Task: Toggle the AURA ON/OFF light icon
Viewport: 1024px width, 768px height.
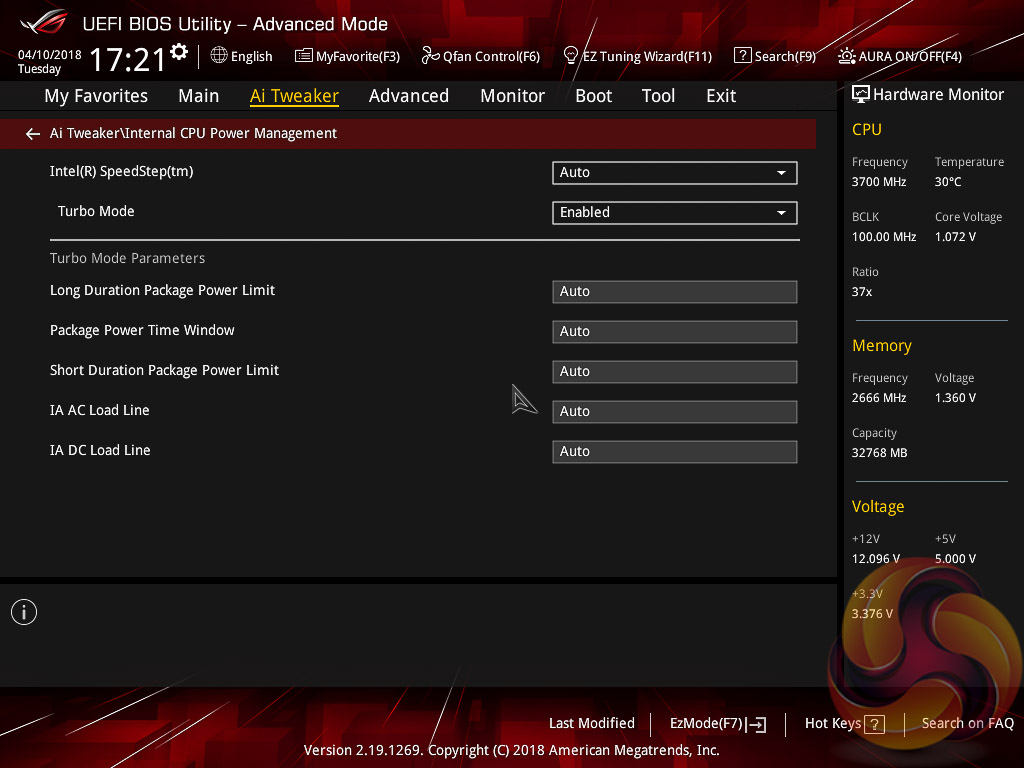Action: [846, 56]
